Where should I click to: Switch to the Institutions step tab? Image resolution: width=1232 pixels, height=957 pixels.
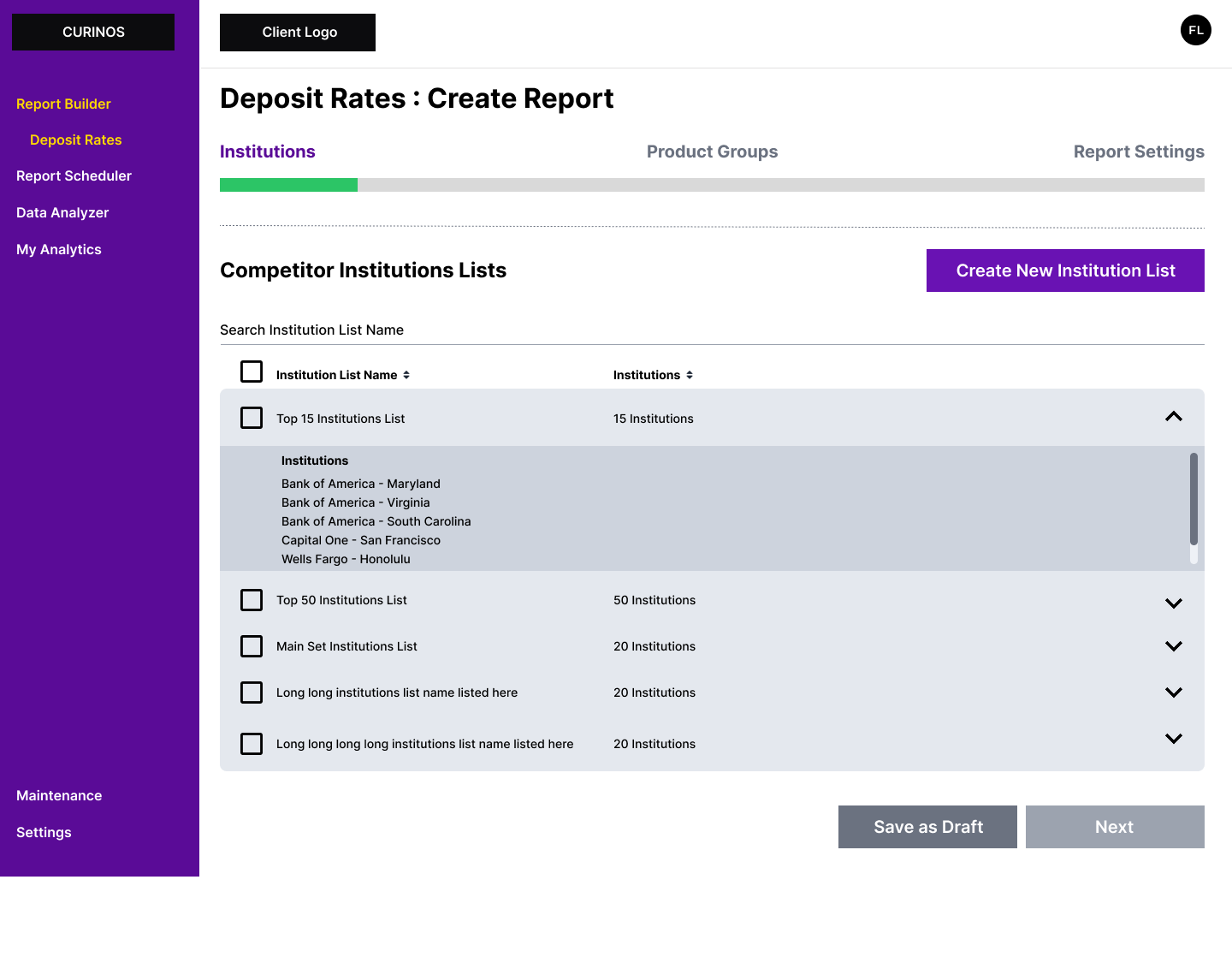[268, 152]
